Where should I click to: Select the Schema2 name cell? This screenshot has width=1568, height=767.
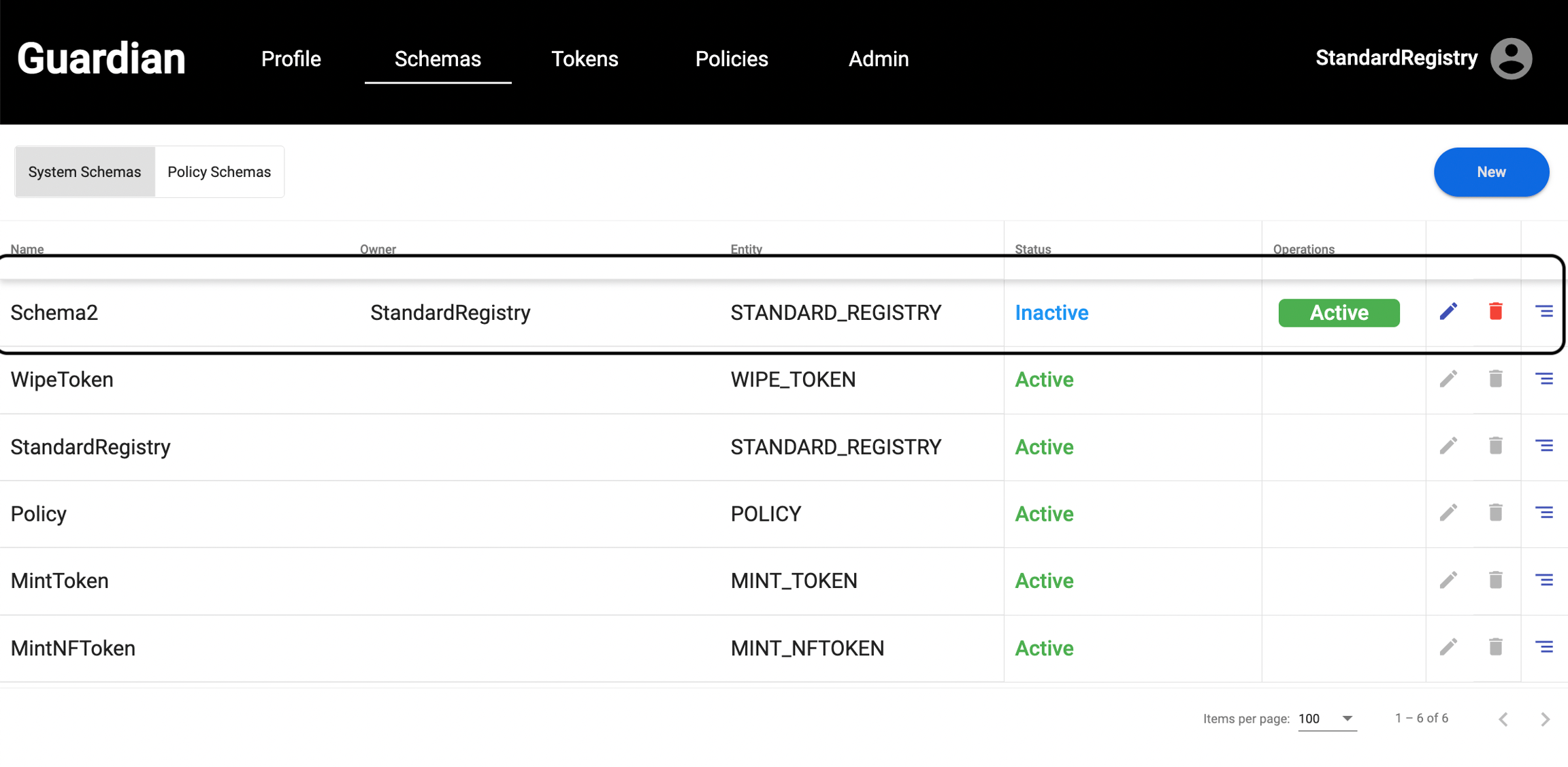54,313
